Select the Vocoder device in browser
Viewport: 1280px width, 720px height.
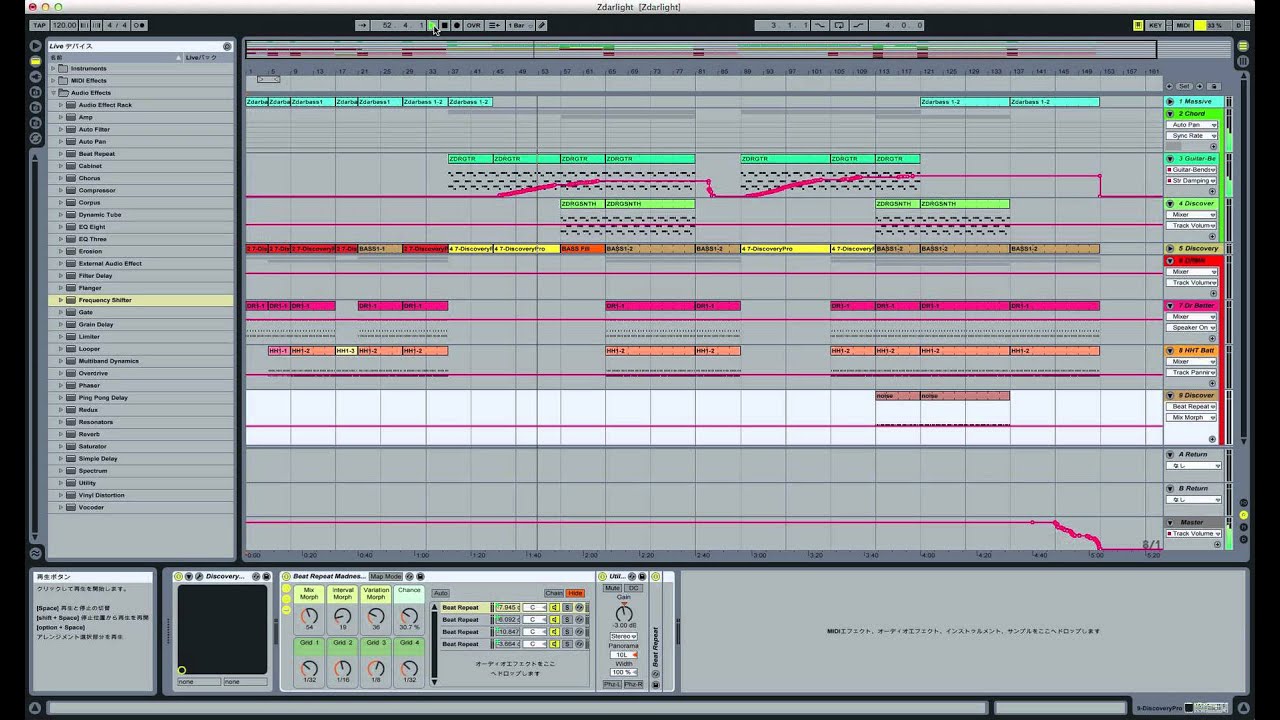tap(140, 507)
